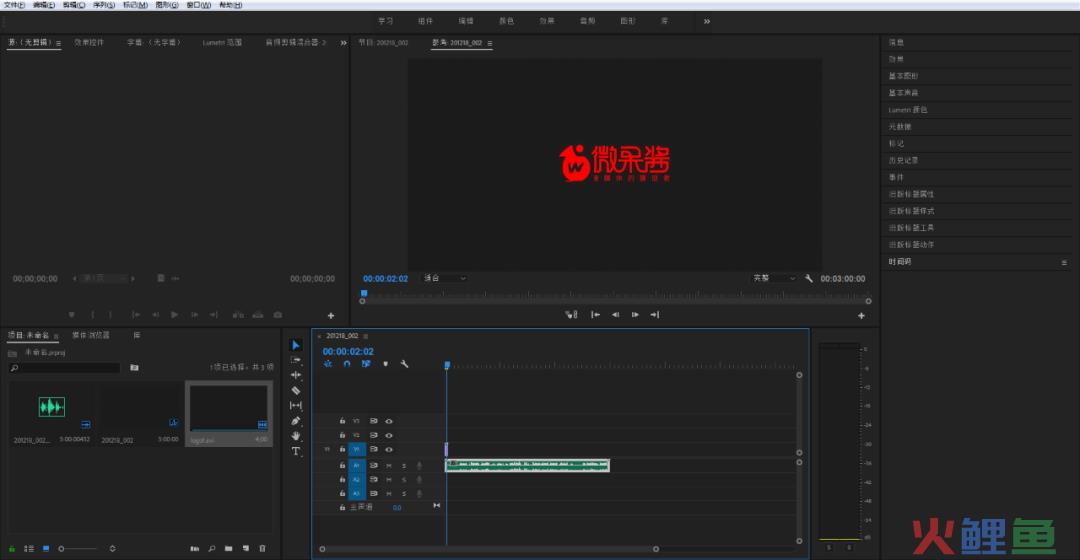Select the Hand tool
The image size is (1080, 560).
coord(296,436)
